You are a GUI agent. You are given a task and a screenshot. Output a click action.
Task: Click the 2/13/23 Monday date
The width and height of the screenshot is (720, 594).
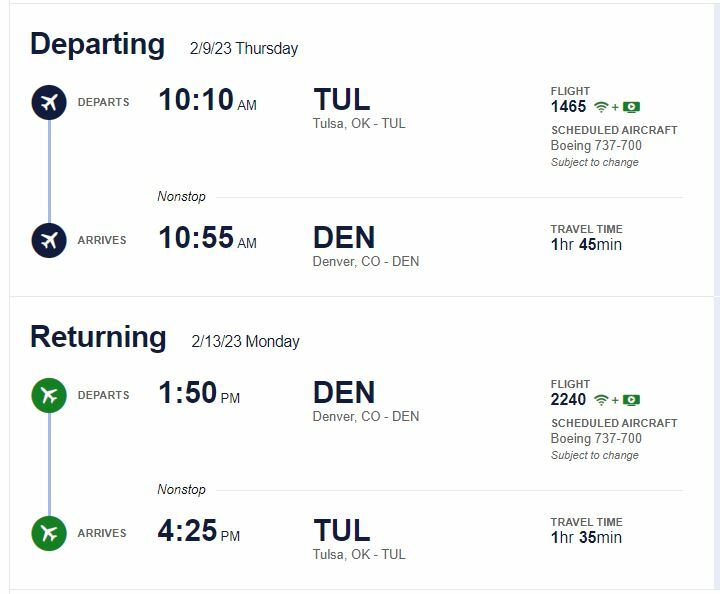[x=245, y=341]
